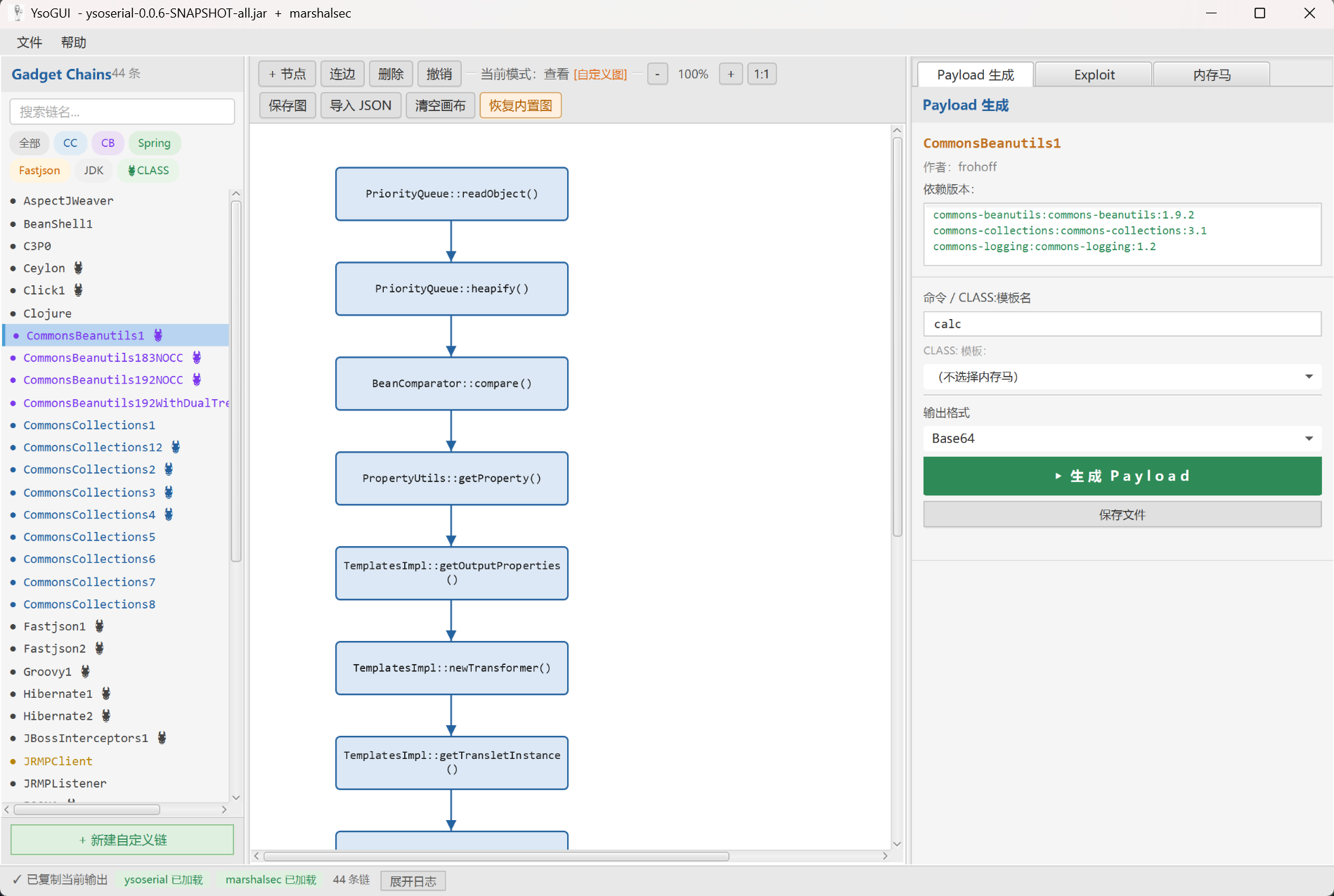The width and height of the screenshot is (1334, 896).
Task: Open the 输出格式 Base64 dropdown
Action: [x=1122, y=439]
